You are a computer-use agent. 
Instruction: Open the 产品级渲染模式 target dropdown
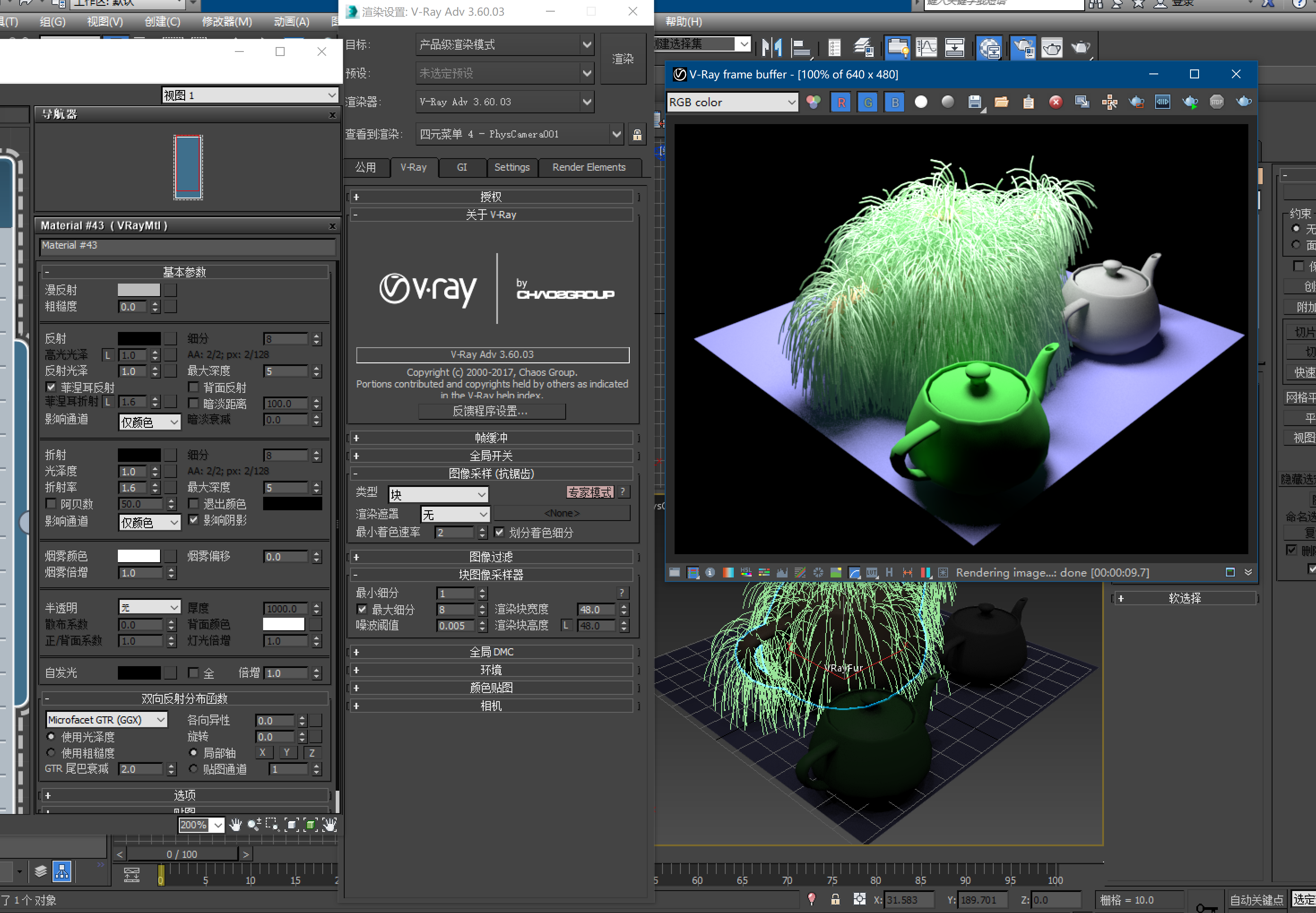[505, 45]
